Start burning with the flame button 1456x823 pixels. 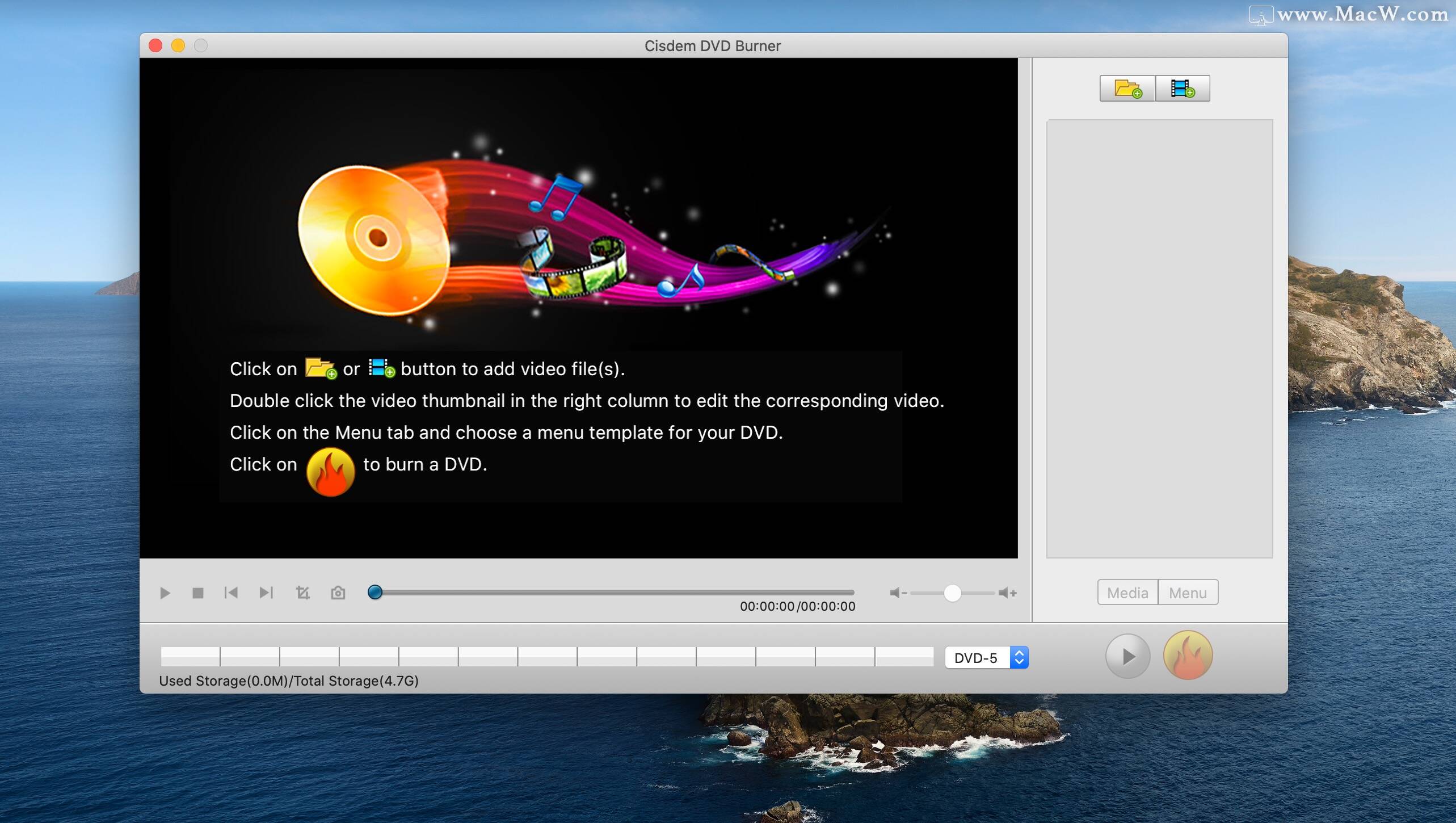click(x=1189, y=656)
